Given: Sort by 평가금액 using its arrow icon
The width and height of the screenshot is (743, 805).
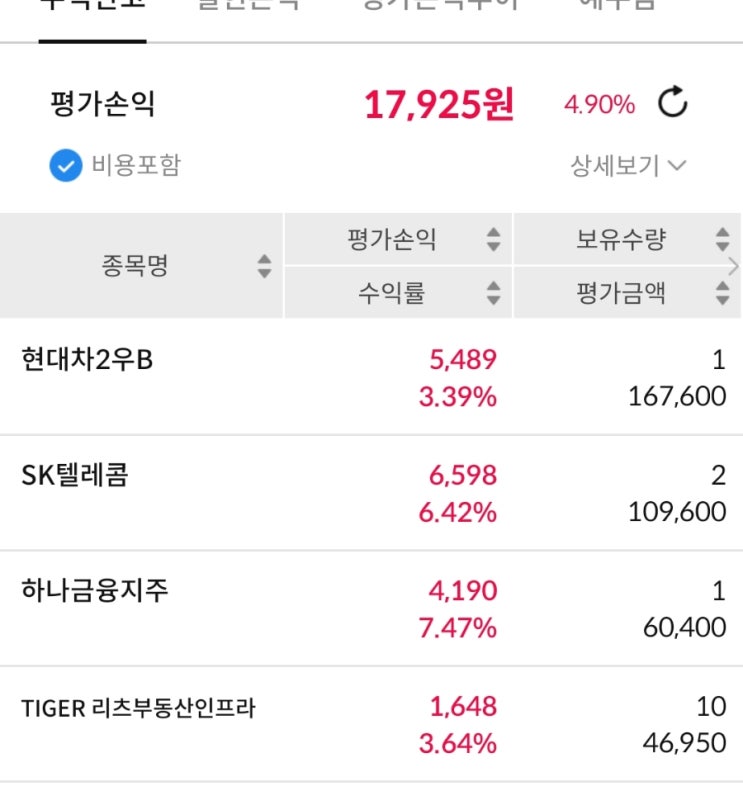Looking at the screenshot, I should click(x=722, y=293).
